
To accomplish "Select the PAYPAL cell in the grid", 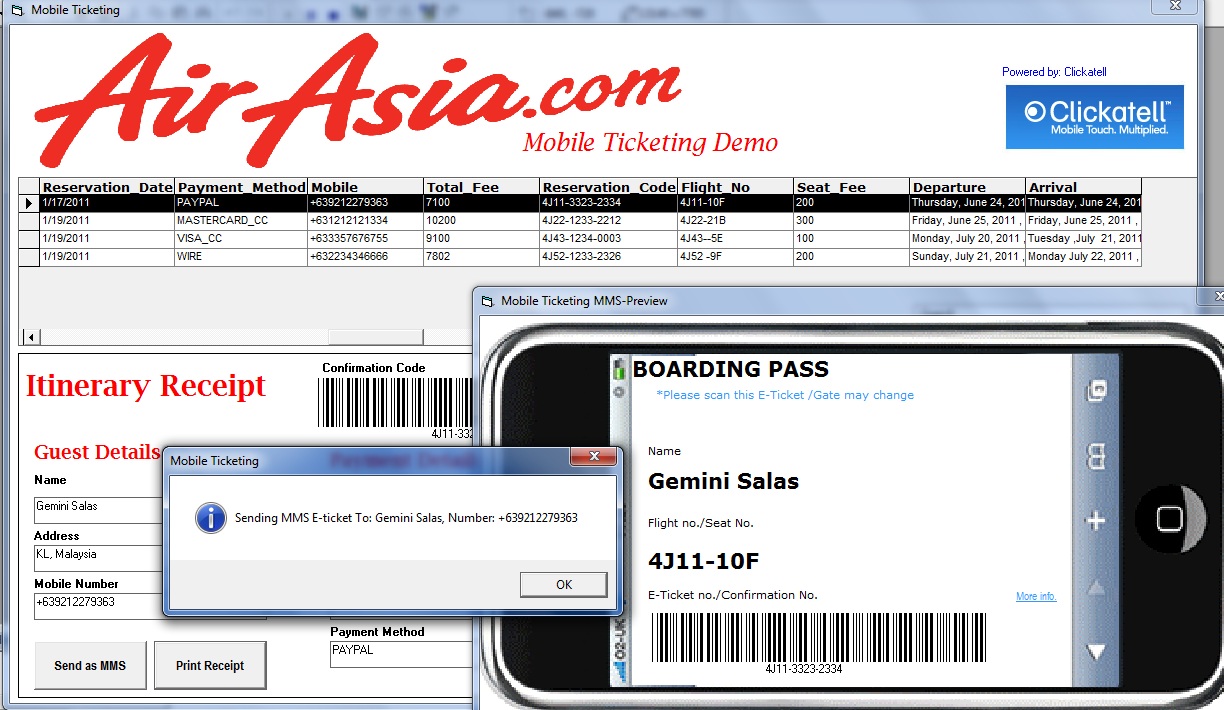I will [x=242, y=203].
